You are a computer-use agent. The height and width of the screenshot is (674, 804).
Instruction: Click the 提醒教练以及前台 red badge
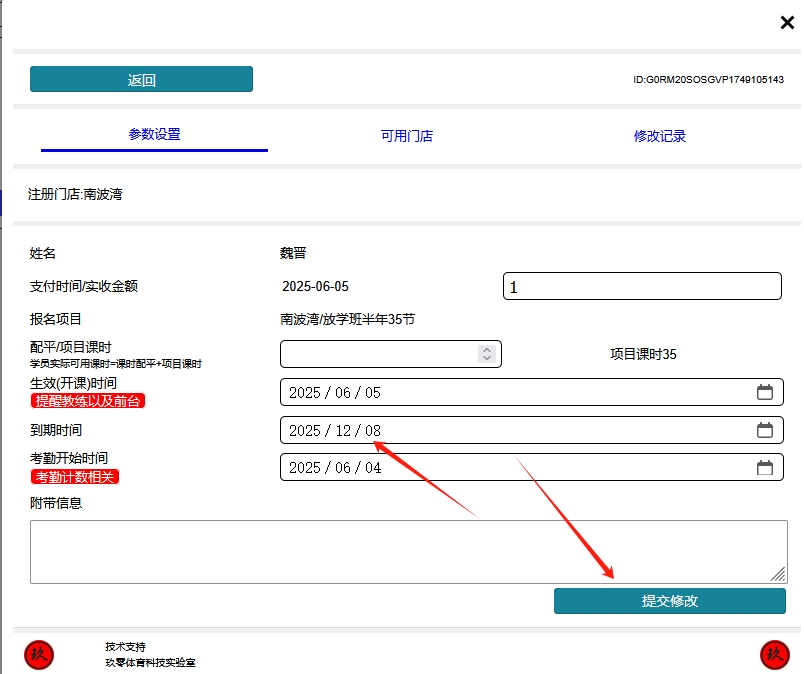pyautogui.click(x=88, y=401)
